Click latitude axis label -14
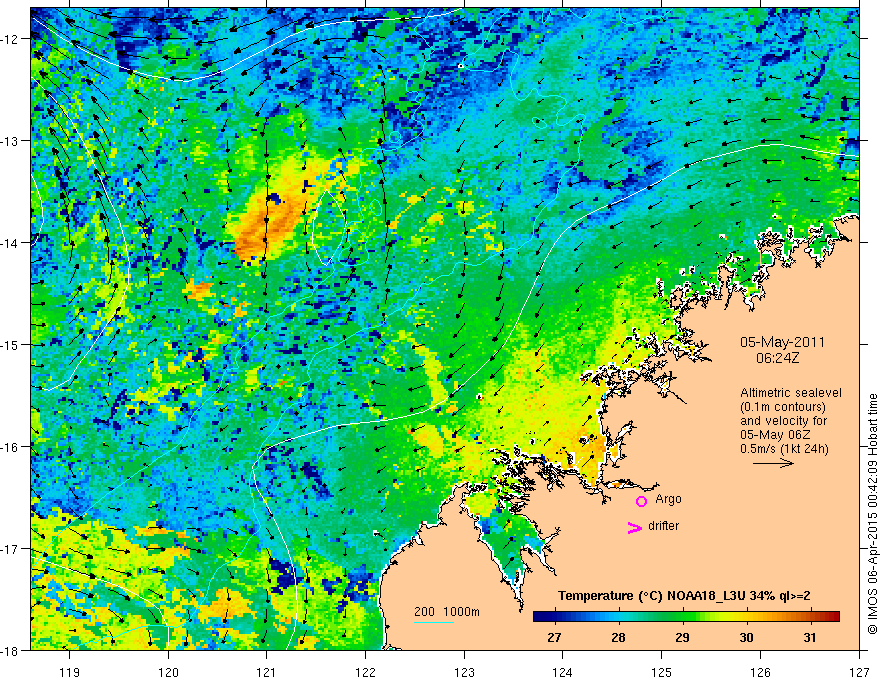The width and height of the screenshot is (880, 680). 11,243
